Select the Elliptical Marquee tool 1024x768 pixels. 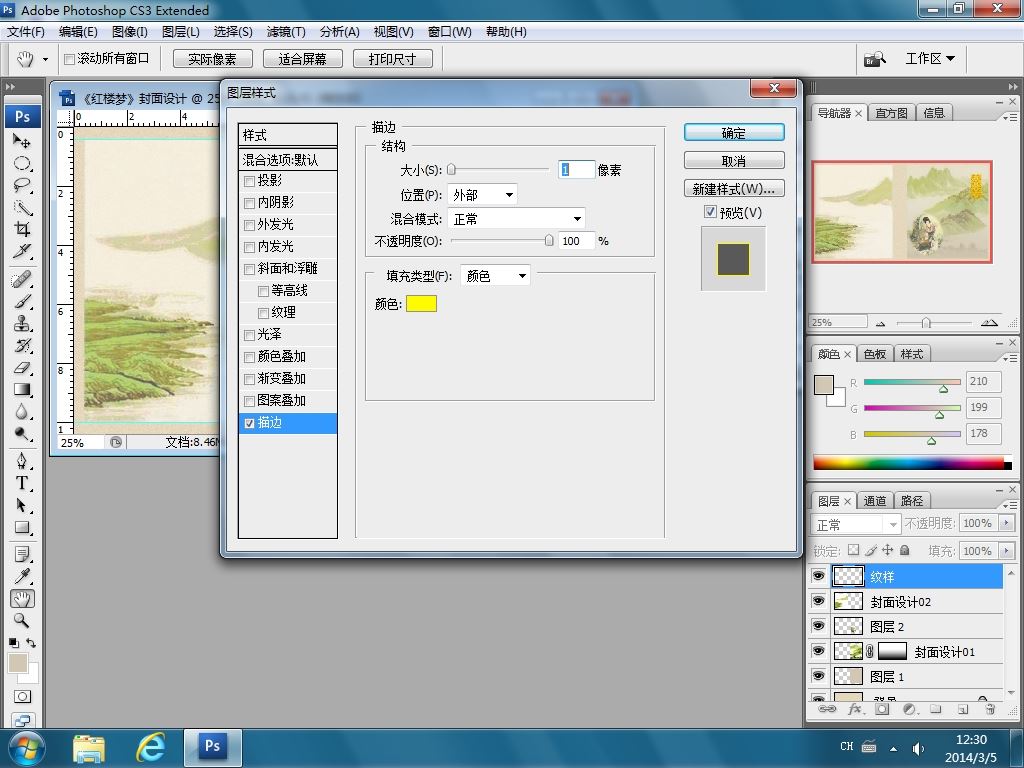22,163
